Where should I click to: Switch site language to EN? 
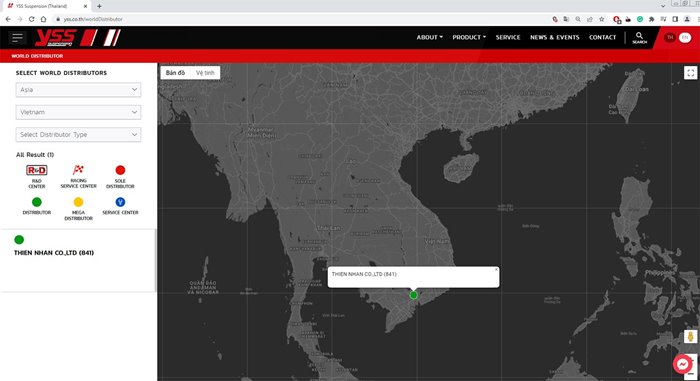[x=685, y=38]
